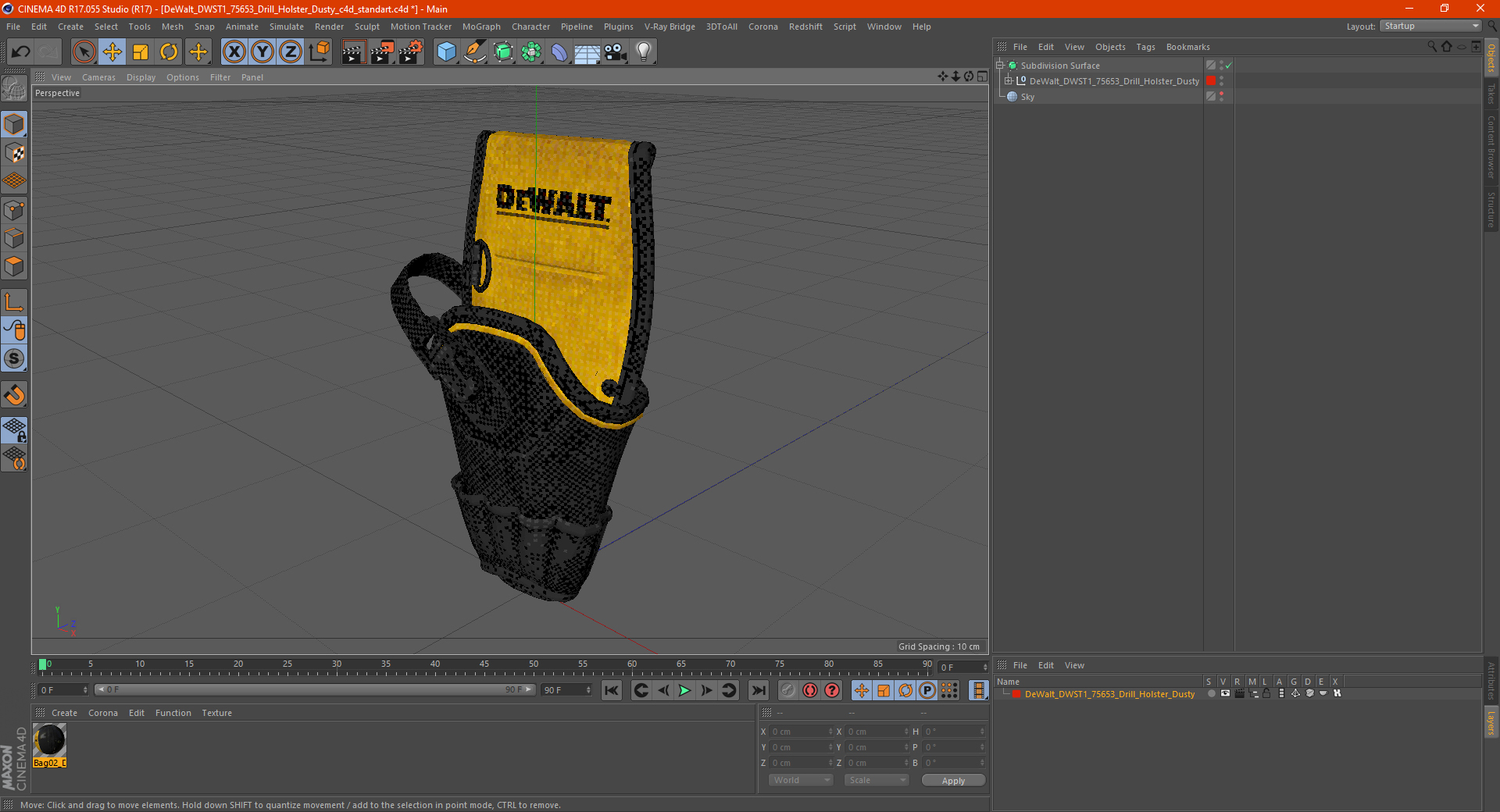This screenshot has width=1500, height=812.
Task: Add a Floor environment object
Action: [587, 52]
